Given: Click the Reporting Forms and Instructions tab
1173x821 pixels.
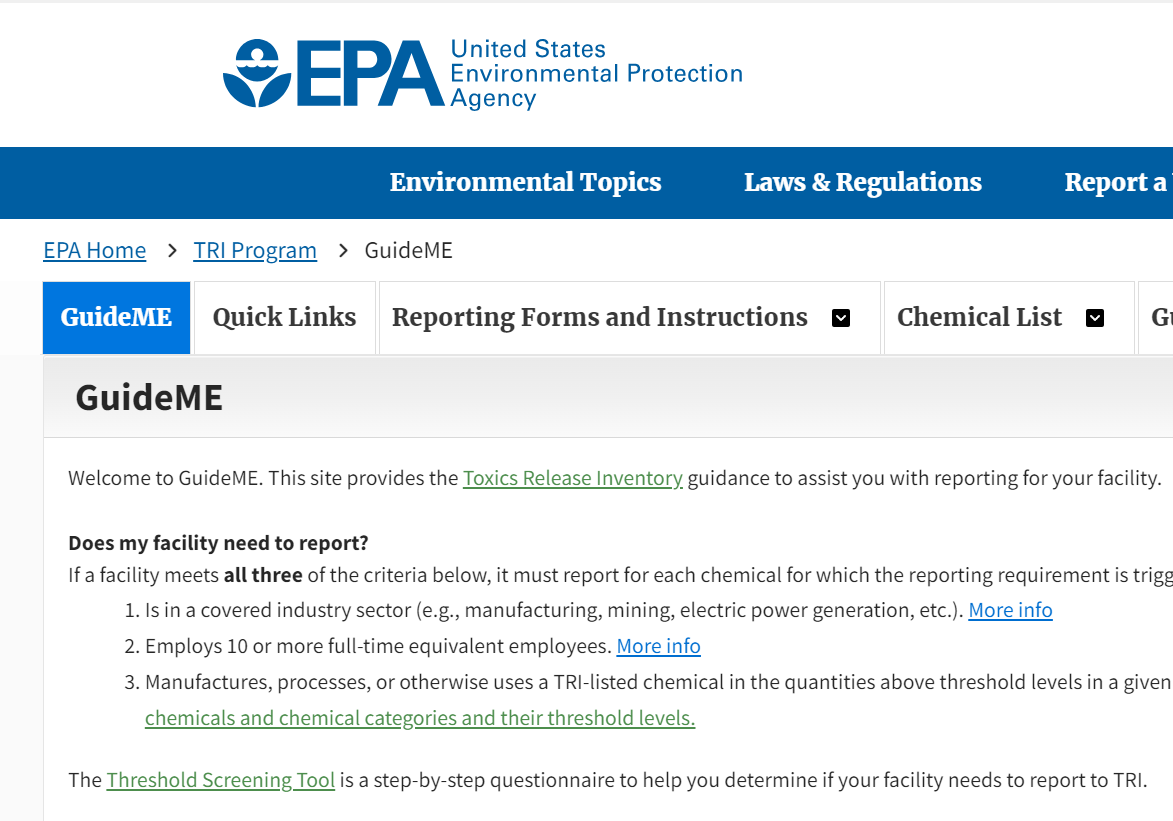Looking at the screenshot, I should pyautogui.click(x=600, y=317).
